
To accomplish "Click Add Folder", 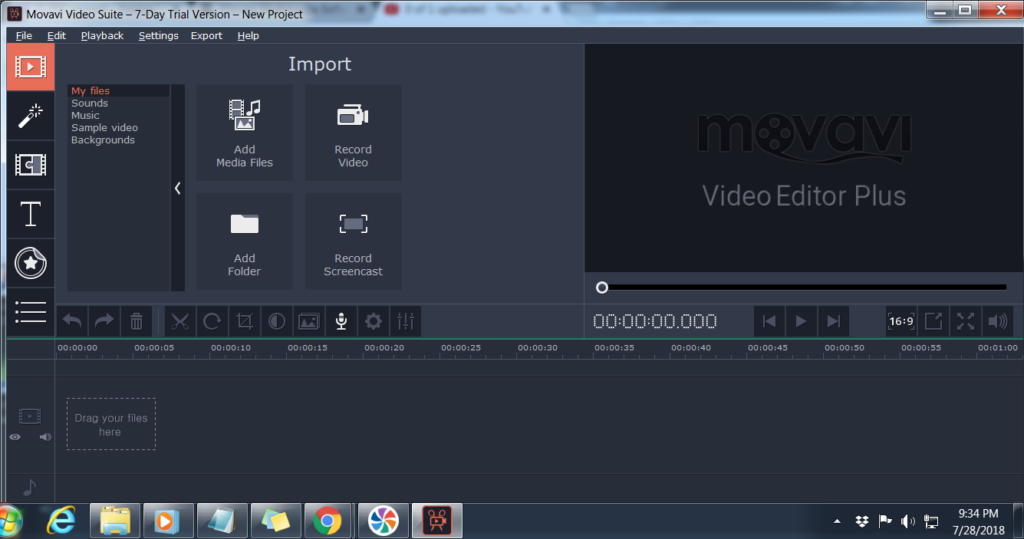I will pyautogui.click(x=244, y=242).
